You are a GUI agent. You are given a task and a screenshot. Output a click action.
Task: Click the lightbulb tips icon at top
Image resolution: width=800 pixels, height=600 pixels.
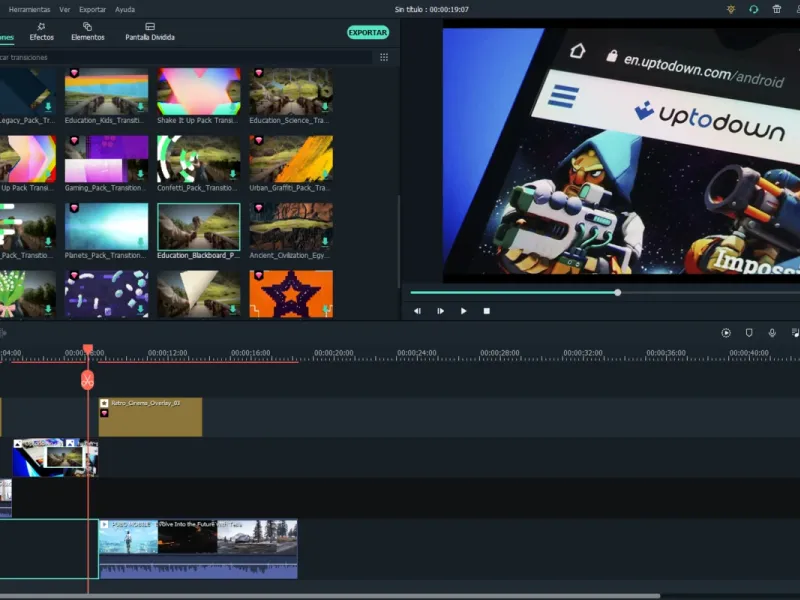click(731, 9)
